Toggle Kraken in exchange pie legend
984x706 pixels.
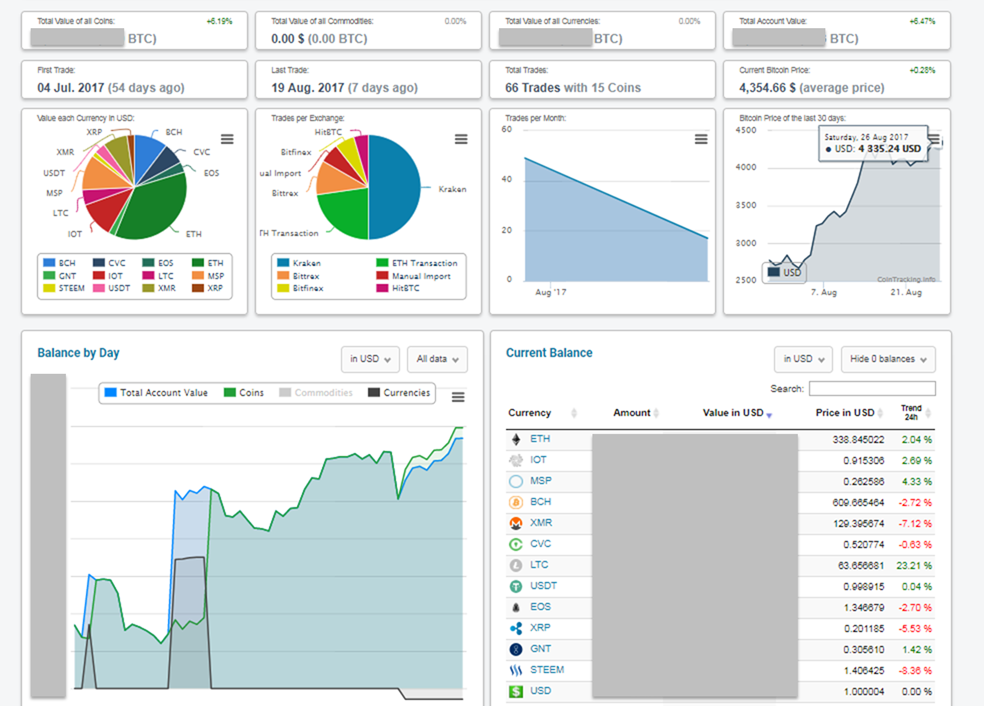[299, 263]
